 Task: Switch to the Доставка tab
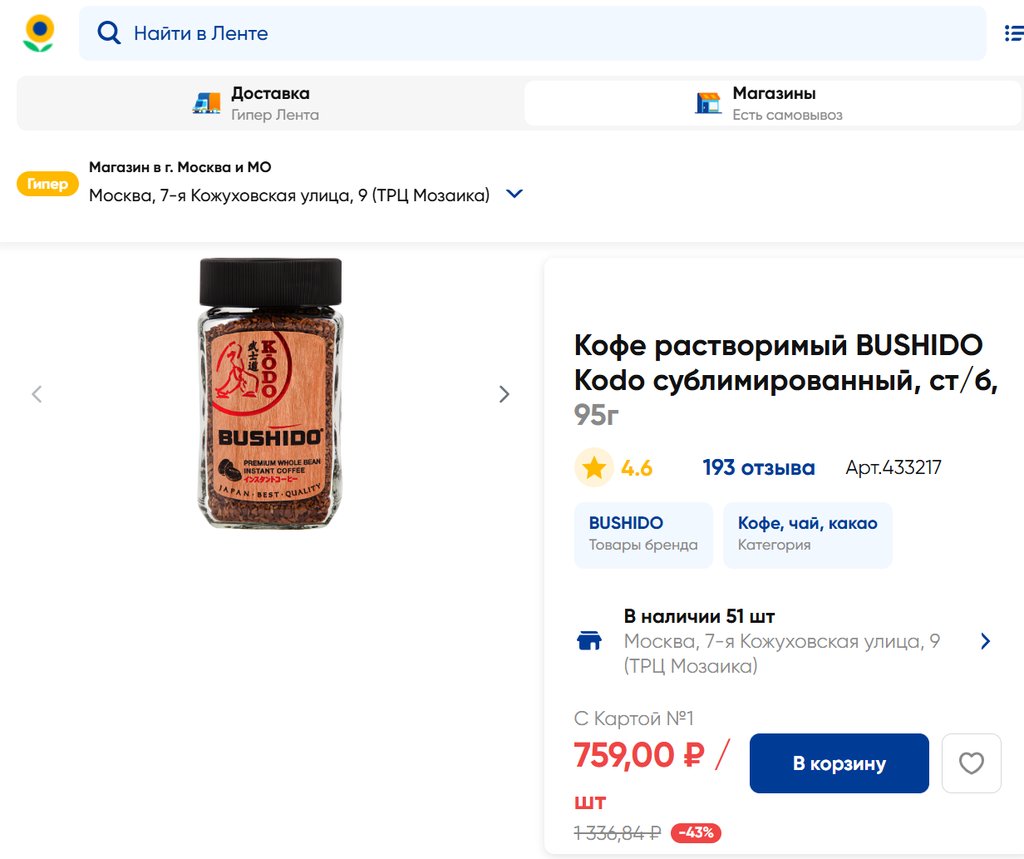pos(270,103)
